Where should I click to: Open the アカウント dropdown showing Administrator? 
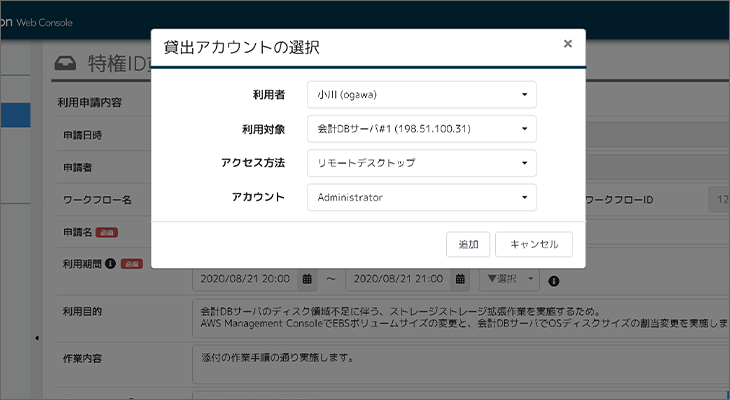422,197
